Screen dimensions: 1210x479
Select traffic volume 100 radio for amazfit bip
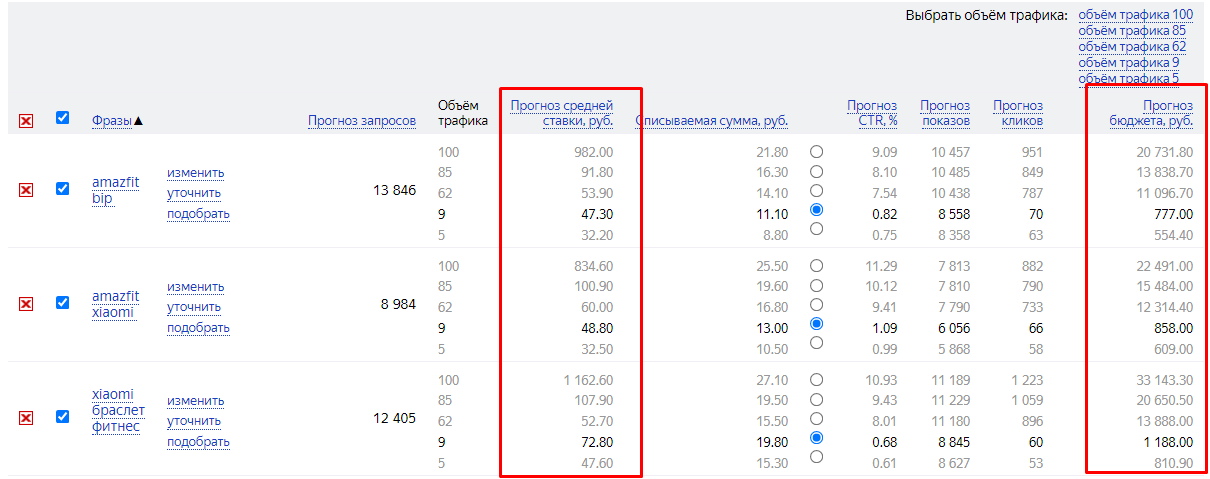(817, 152)
